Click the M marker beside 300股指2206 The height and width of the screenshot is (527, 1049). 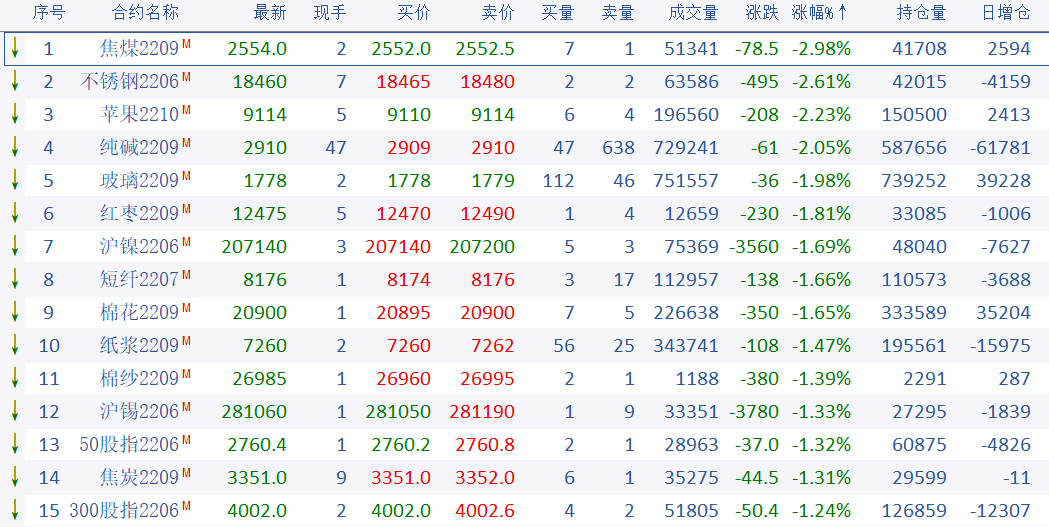(186, 507)
